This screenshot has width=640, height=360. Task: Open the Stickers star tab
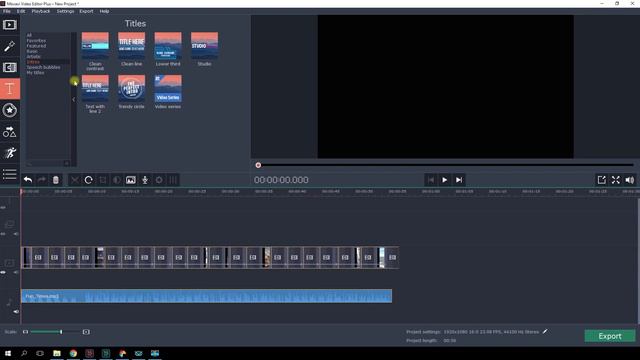(10, 110)
